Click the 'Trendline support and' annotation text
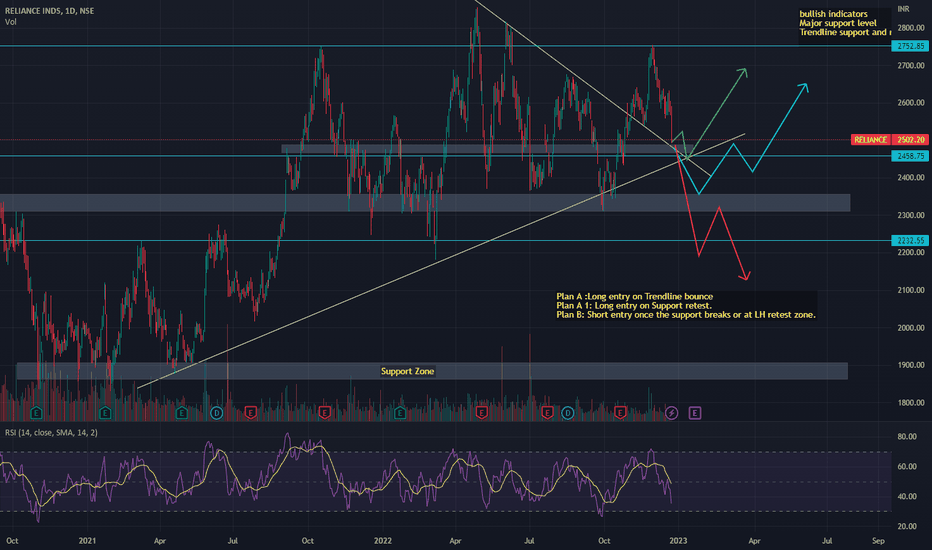The image size is (932, 550). click(845, 32)
